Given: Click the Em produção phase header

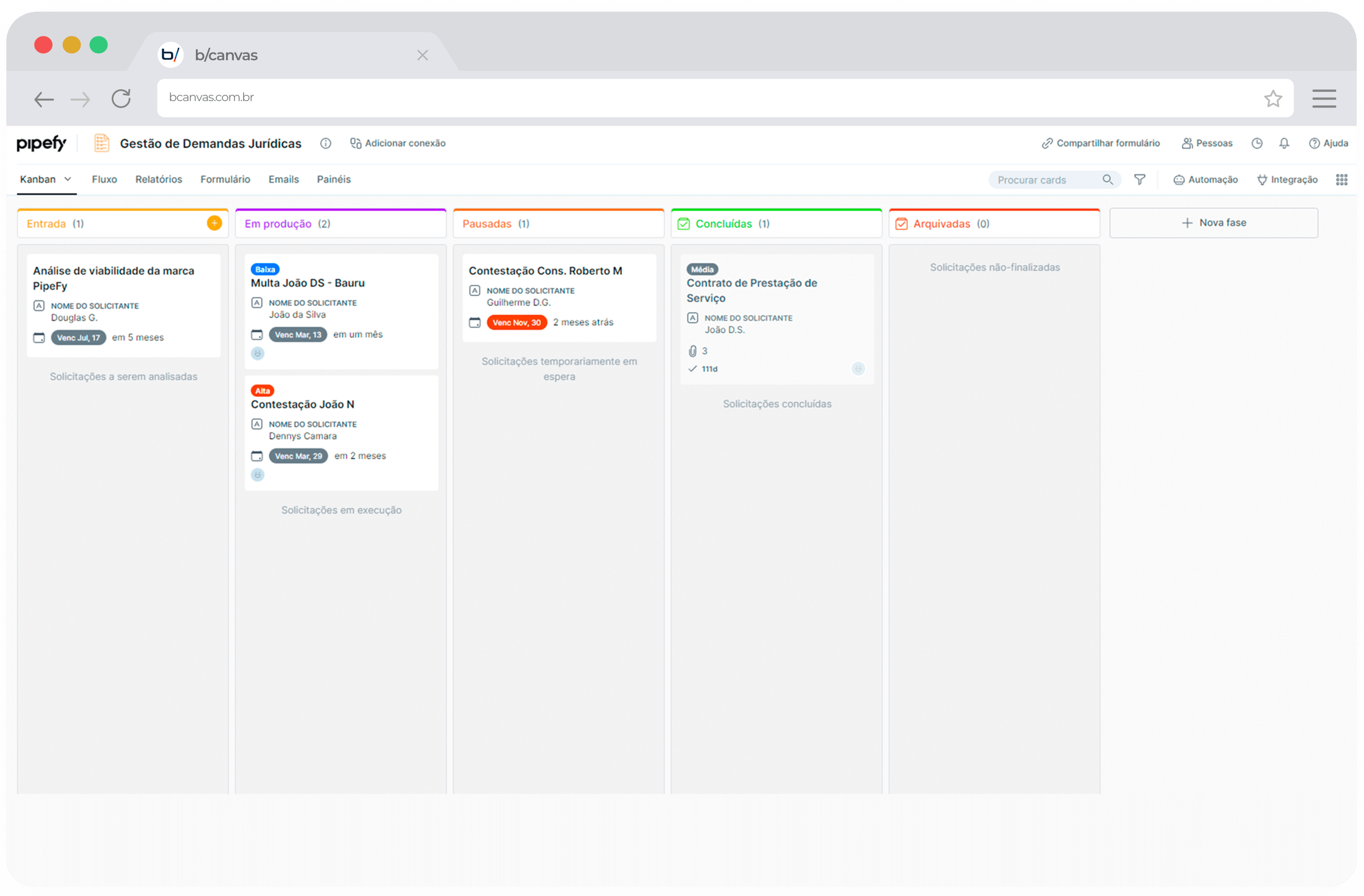Looking at the screenshot, I should point(340,224).
